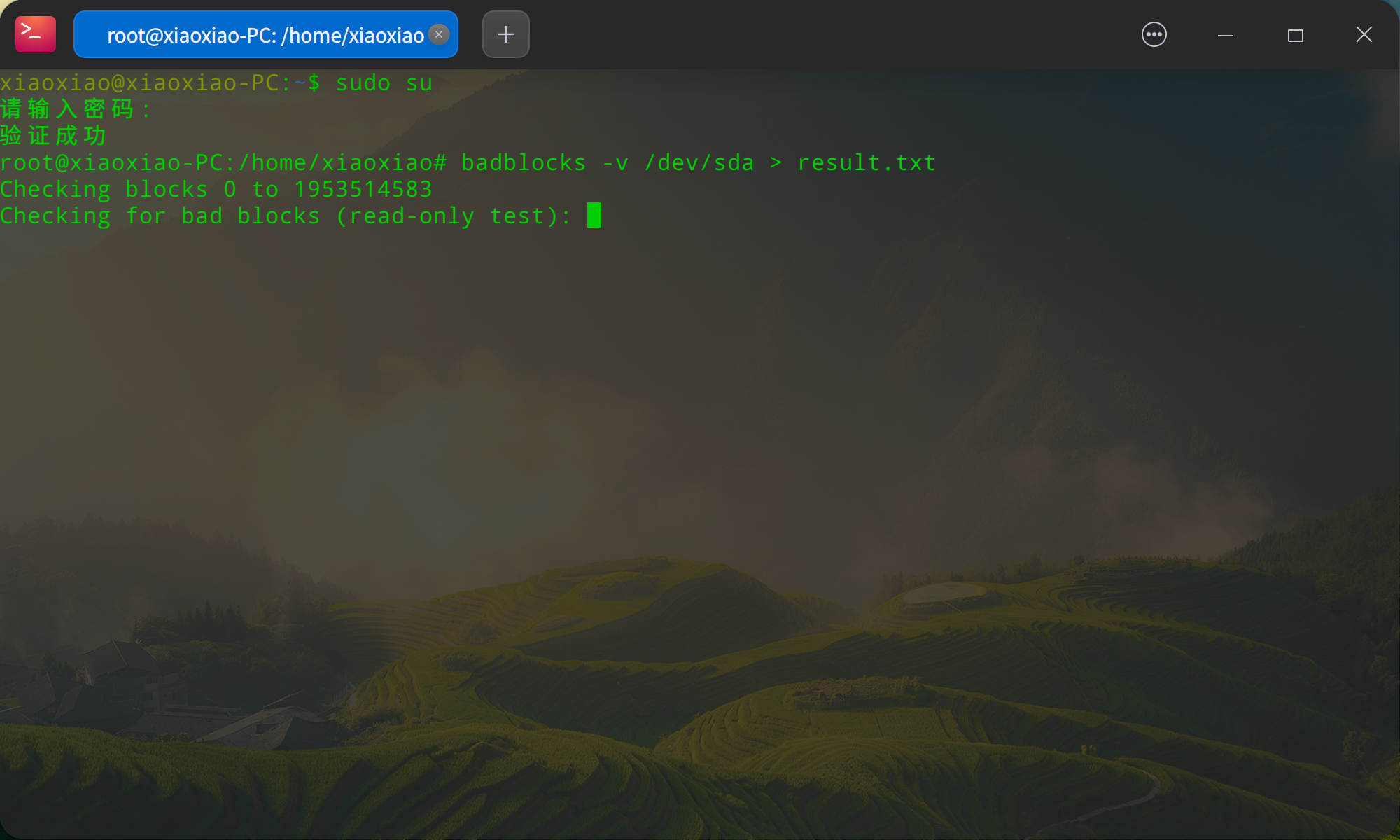Click the red terminal app icon
The image size is (1400, 840).
(x=35, y=34)
